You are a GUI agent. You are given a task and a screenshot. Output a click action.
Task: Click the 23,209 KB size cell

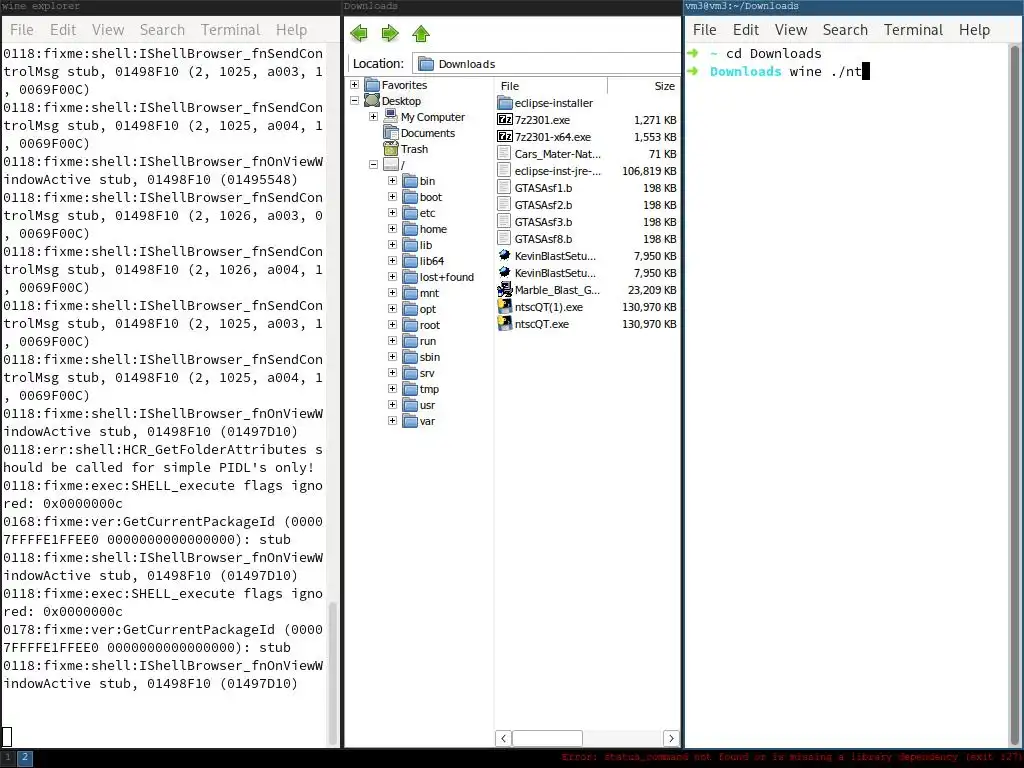pyautogui.click(x=652, y=289)
